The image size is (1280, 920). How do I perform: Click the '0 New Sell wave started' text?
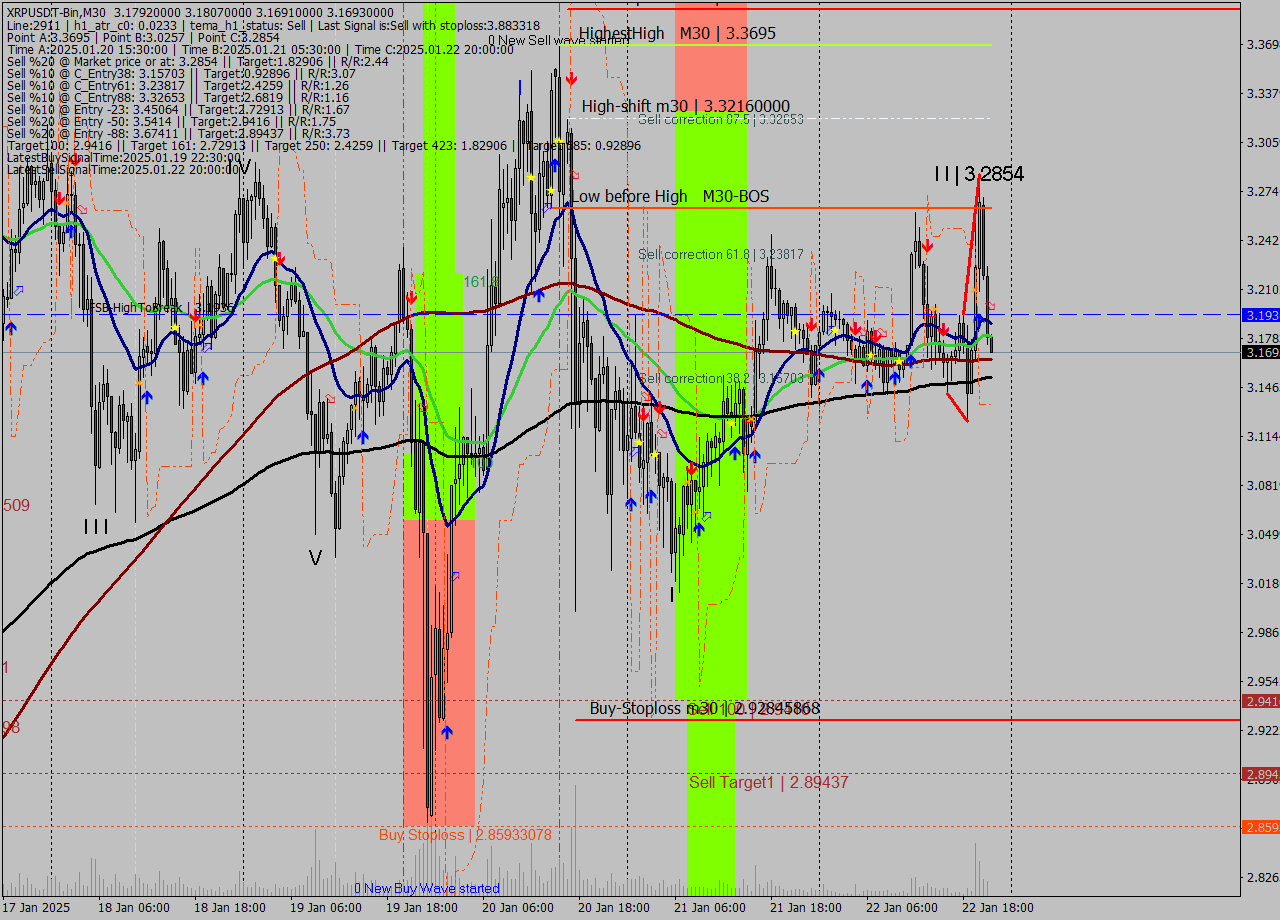[559, 41]
